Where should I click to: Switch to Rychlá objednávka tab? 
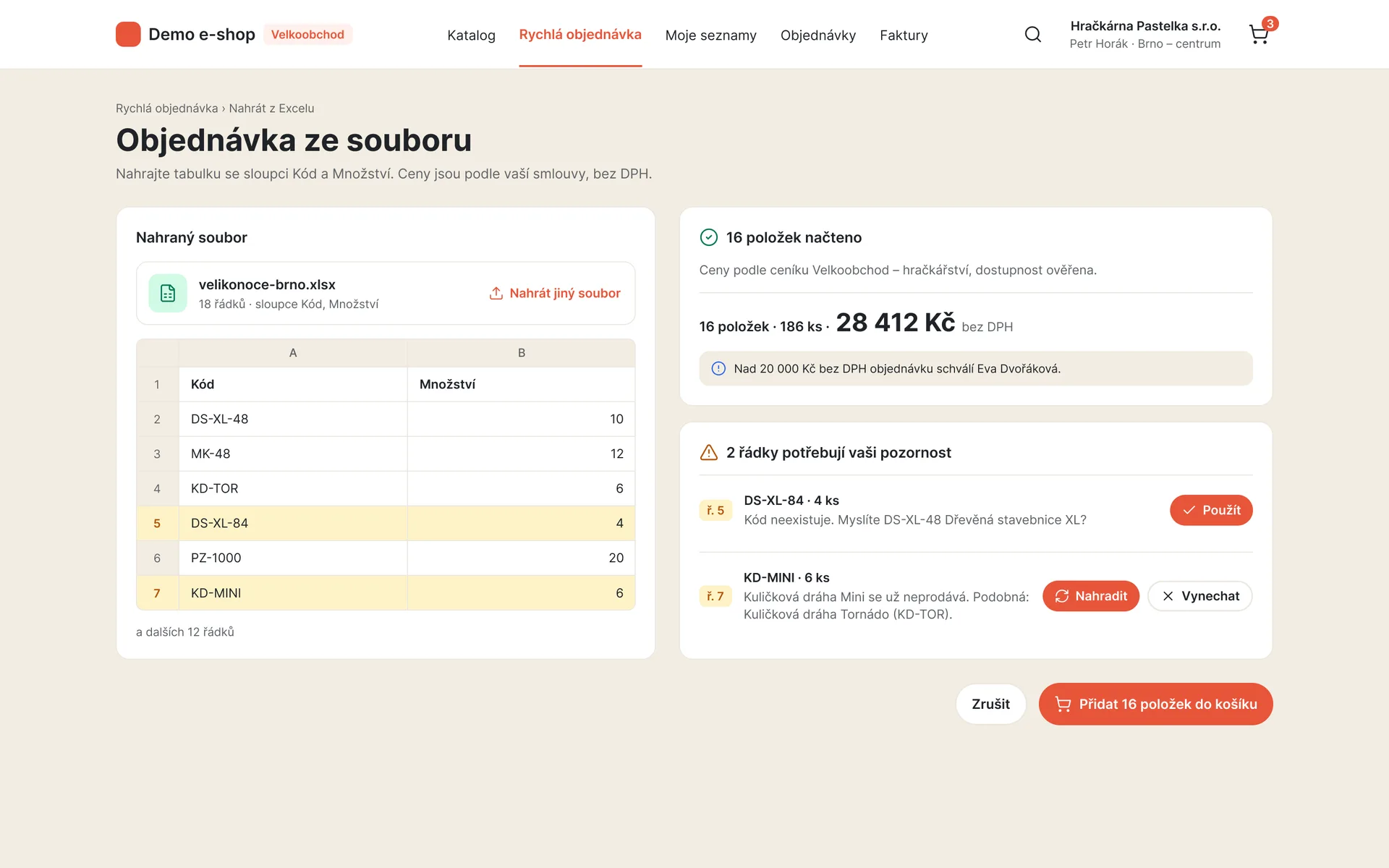(x=580, y=35)
